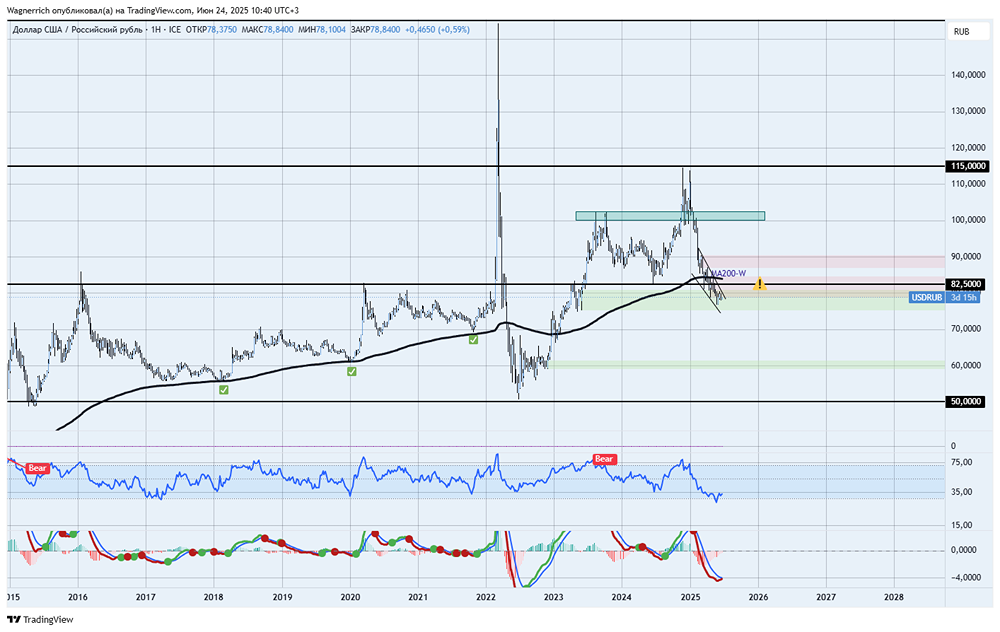Click the МИН low value 78,1004

click(332, 29)
